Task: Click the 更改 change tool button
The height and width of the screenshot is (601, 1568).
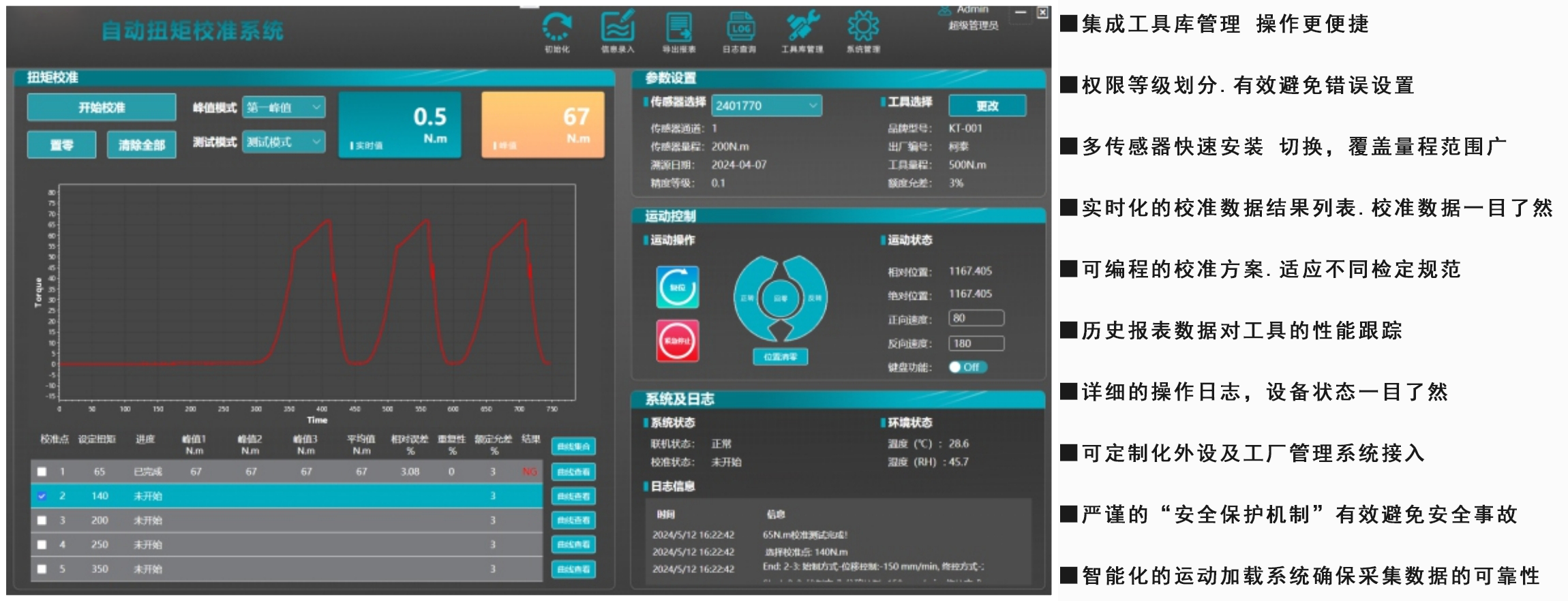Action: tap(987, 106)
